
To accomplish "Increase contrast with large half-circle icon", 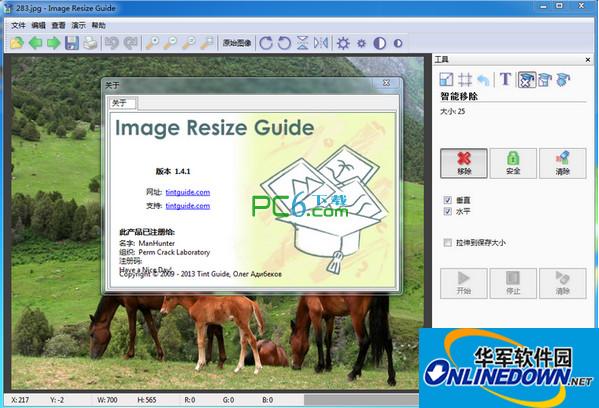I will click(379, 43).
